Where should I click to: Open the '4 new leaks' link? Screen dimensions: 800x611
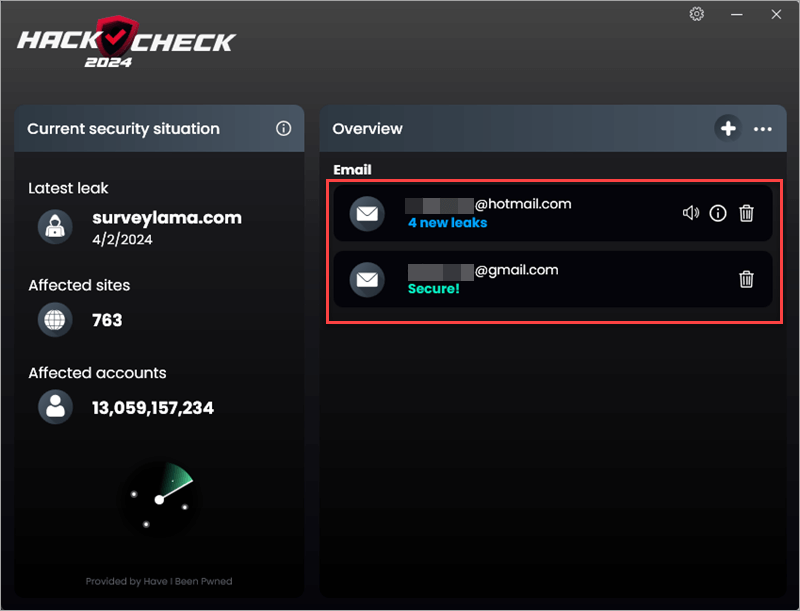coord(447,223)
